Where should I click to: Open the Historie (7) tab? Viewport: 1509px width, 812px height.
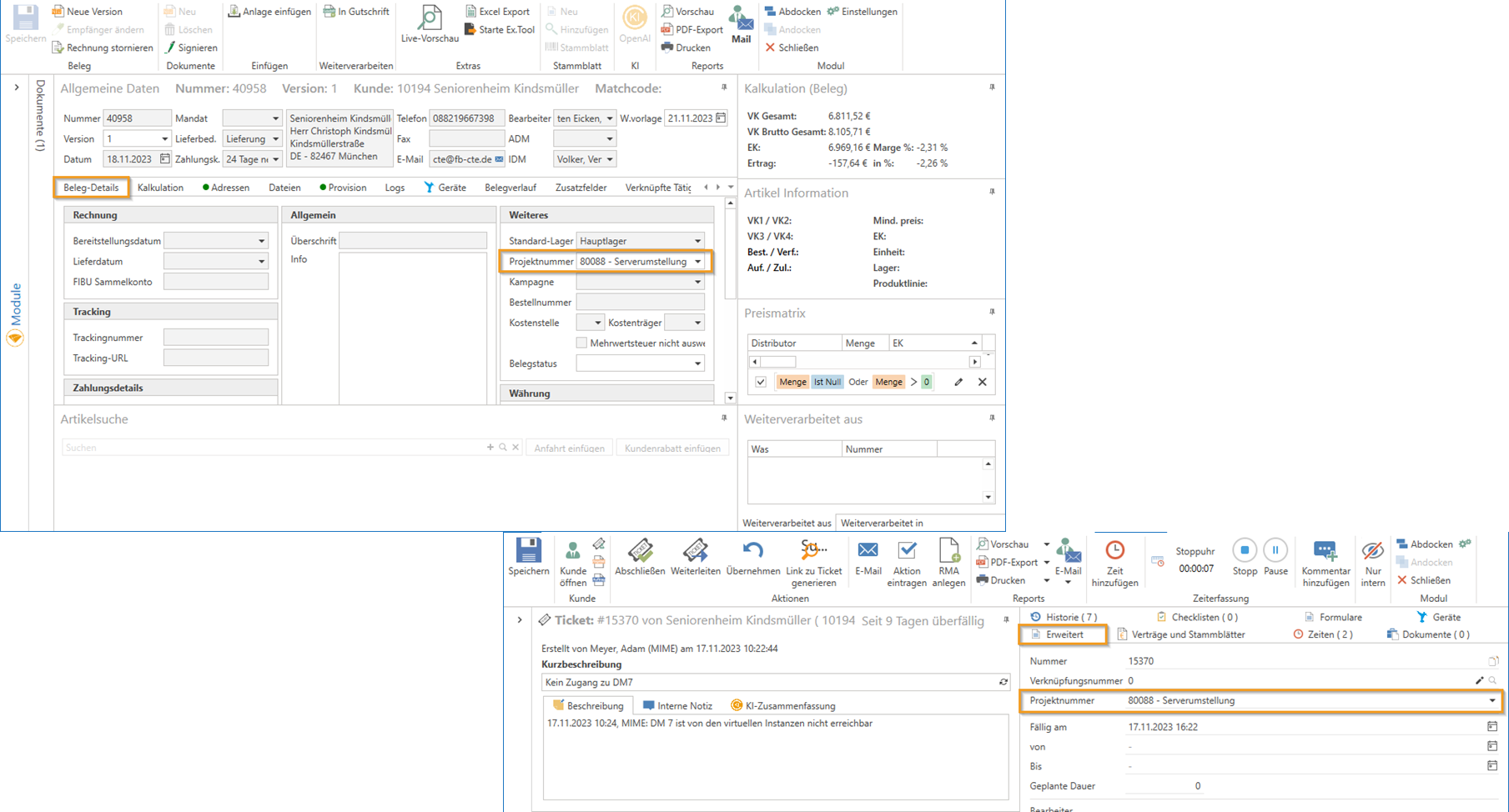(x=1064, y=617)
